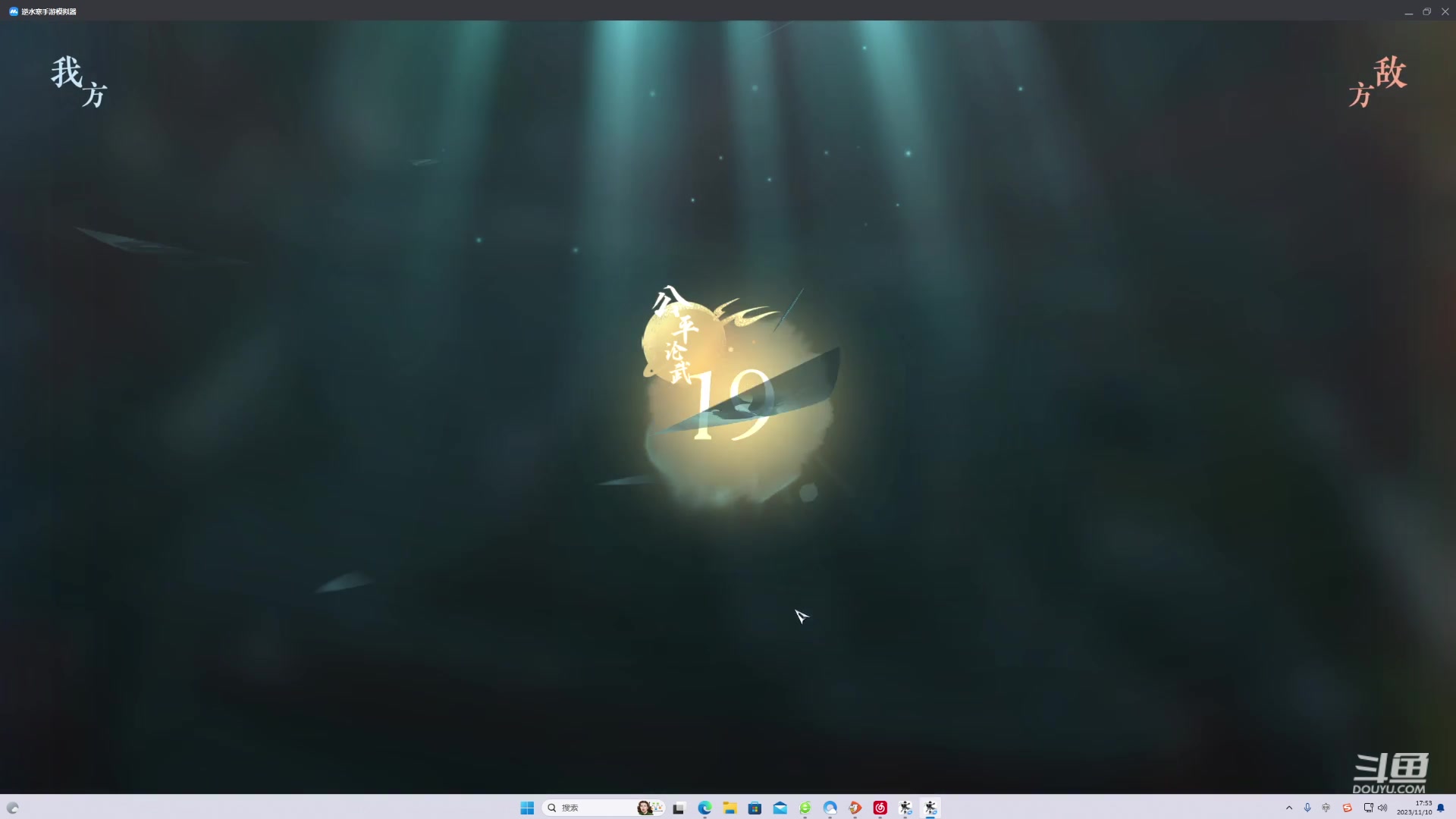Click the emulator app icon in title bar
1456x819 pixels.
(13, 11)
